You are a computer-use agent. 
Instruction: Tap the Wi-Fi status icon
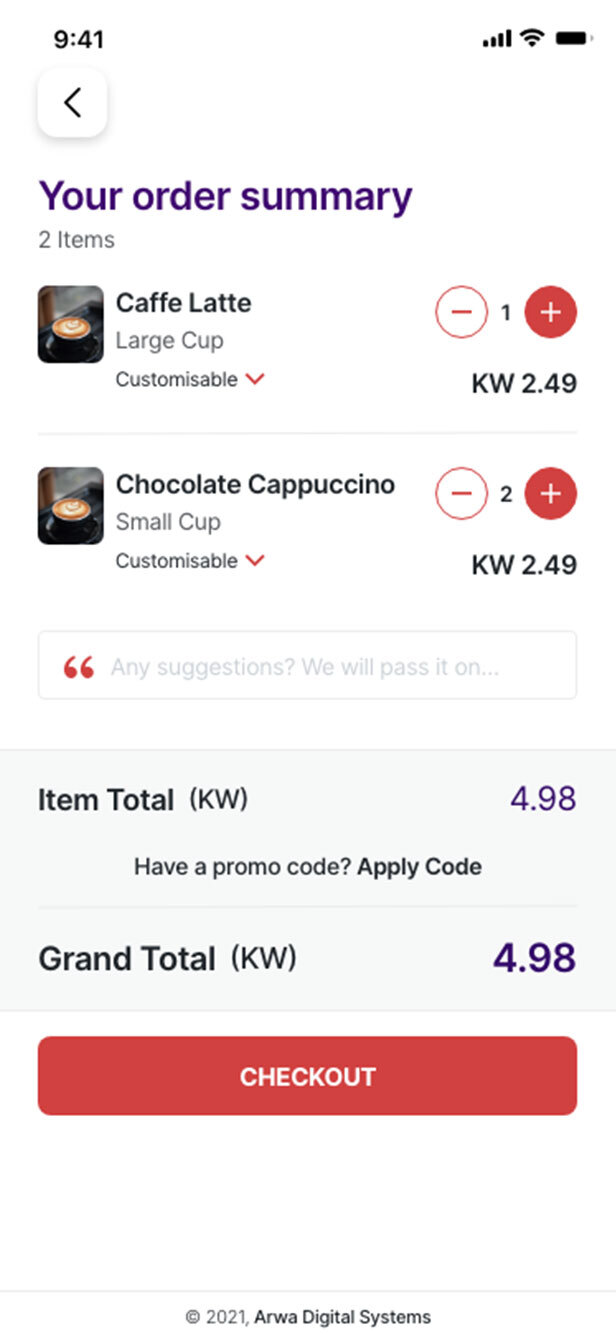[x=532, y=38]
